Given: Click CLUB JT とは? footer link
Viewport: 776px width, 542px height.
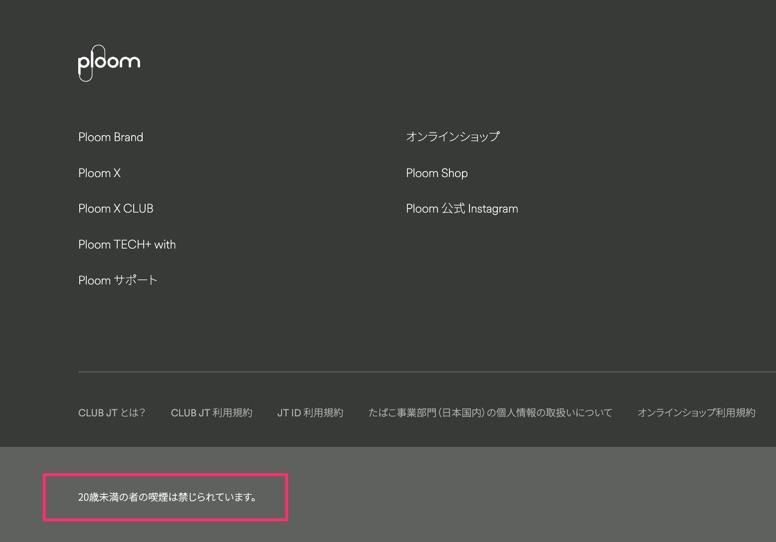Looking at the screenshot, I should coord(112,412).
